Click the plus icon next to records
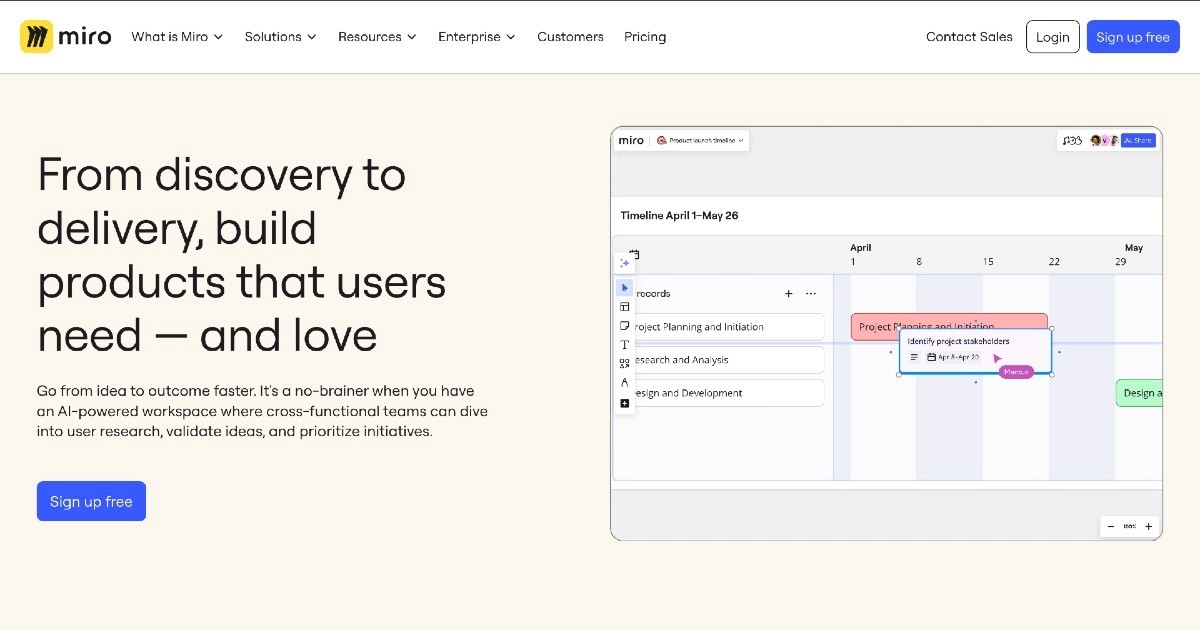 coord(788,294)
